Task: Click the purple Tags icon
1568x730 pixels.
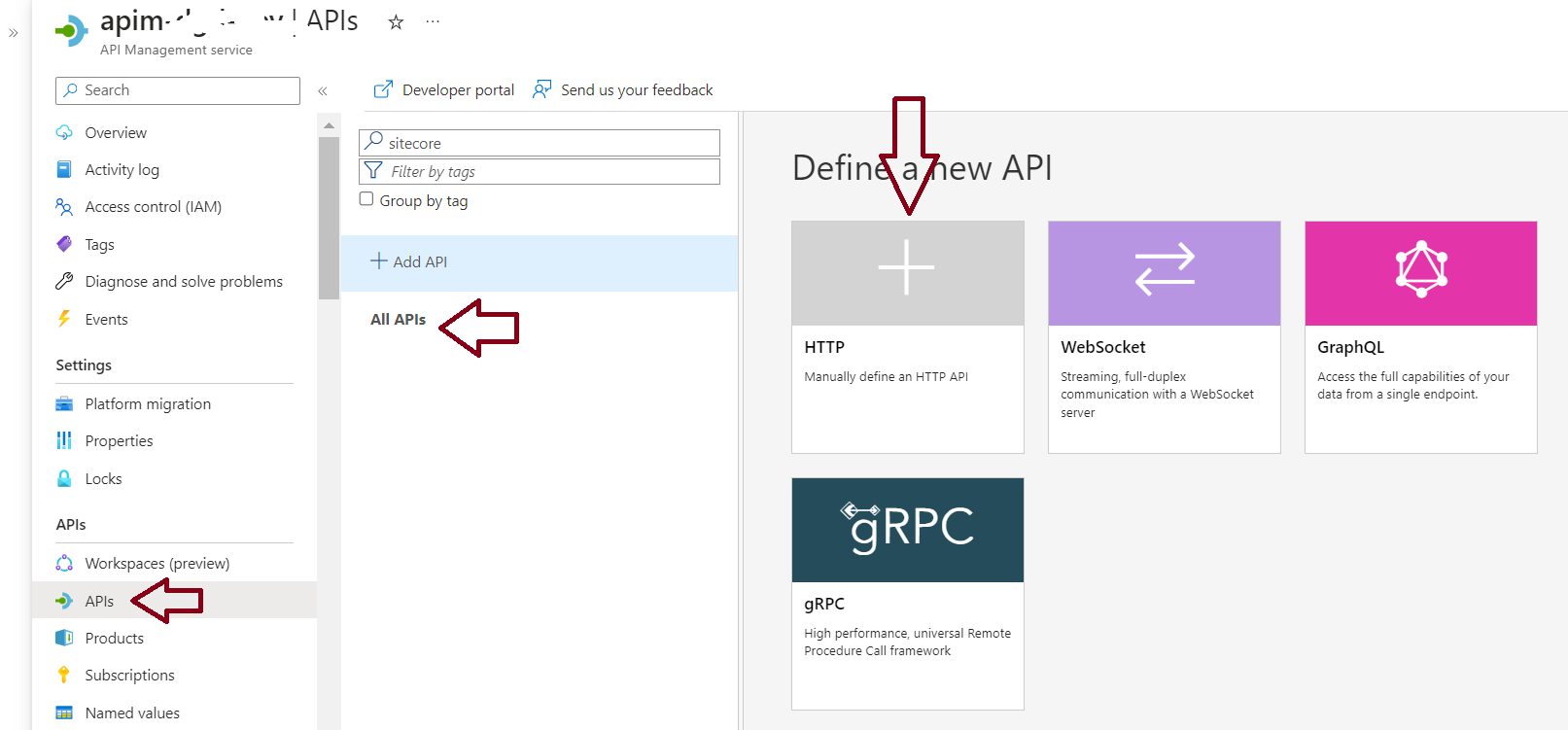Action: point(64,244)
